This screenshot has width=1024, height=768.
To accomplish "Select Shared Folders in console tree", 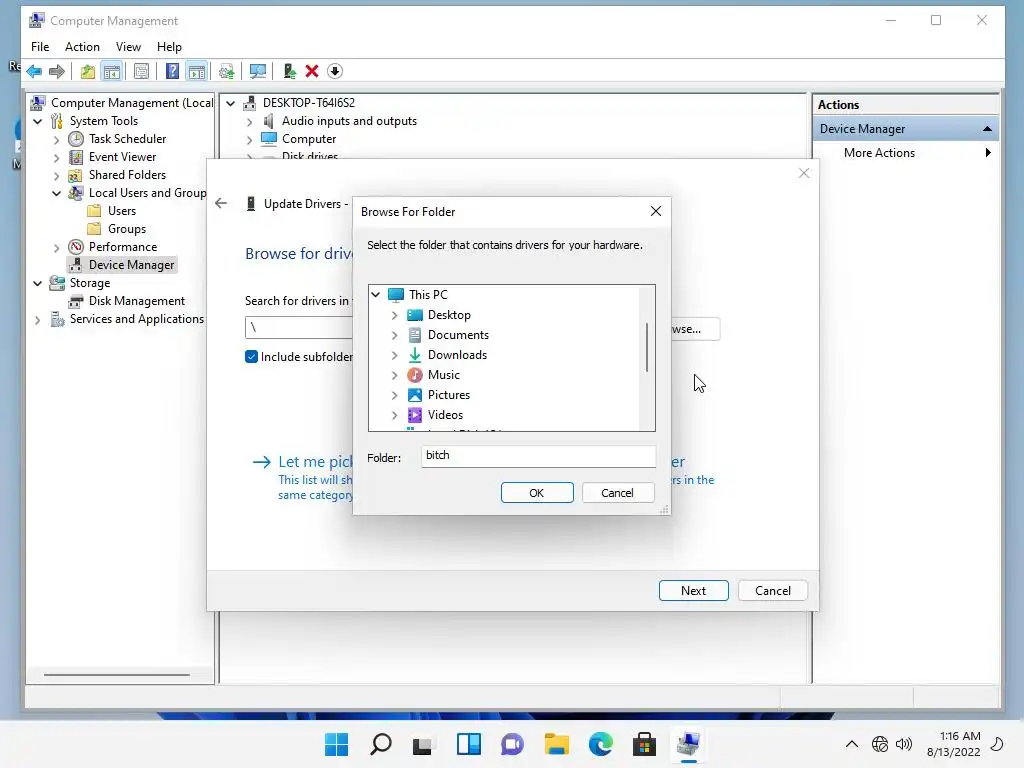I will 127,175.
